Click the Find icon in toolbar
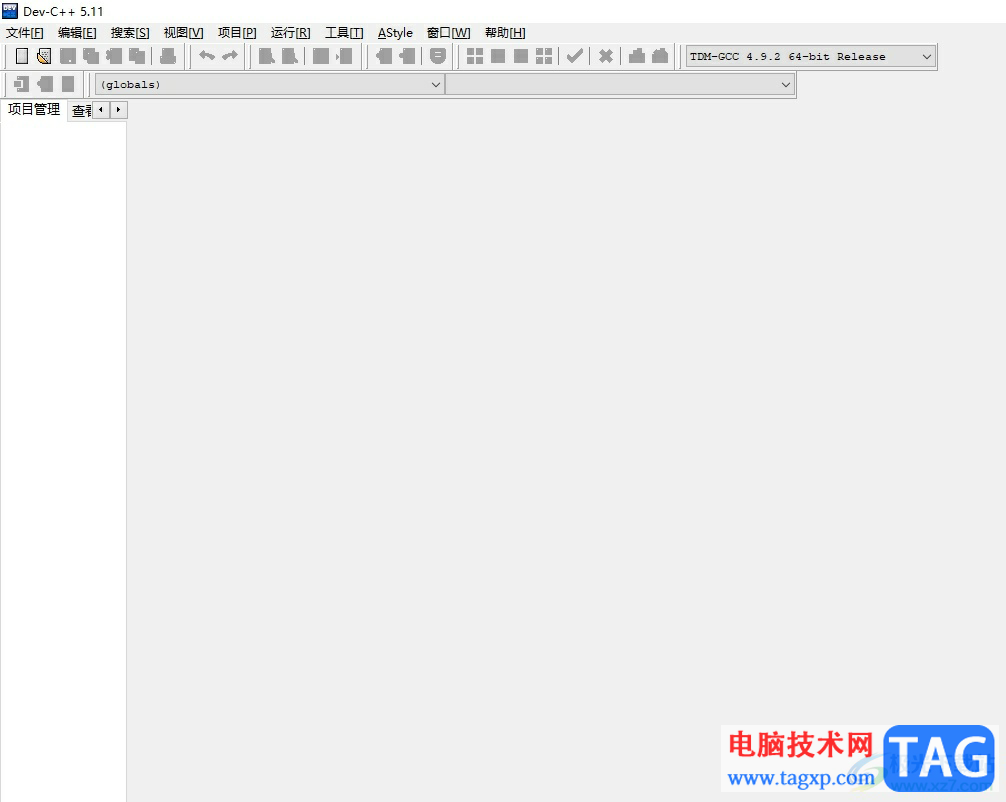Image resolution: width=1006 pixels, height=802 pixels. tap(266, 56)
